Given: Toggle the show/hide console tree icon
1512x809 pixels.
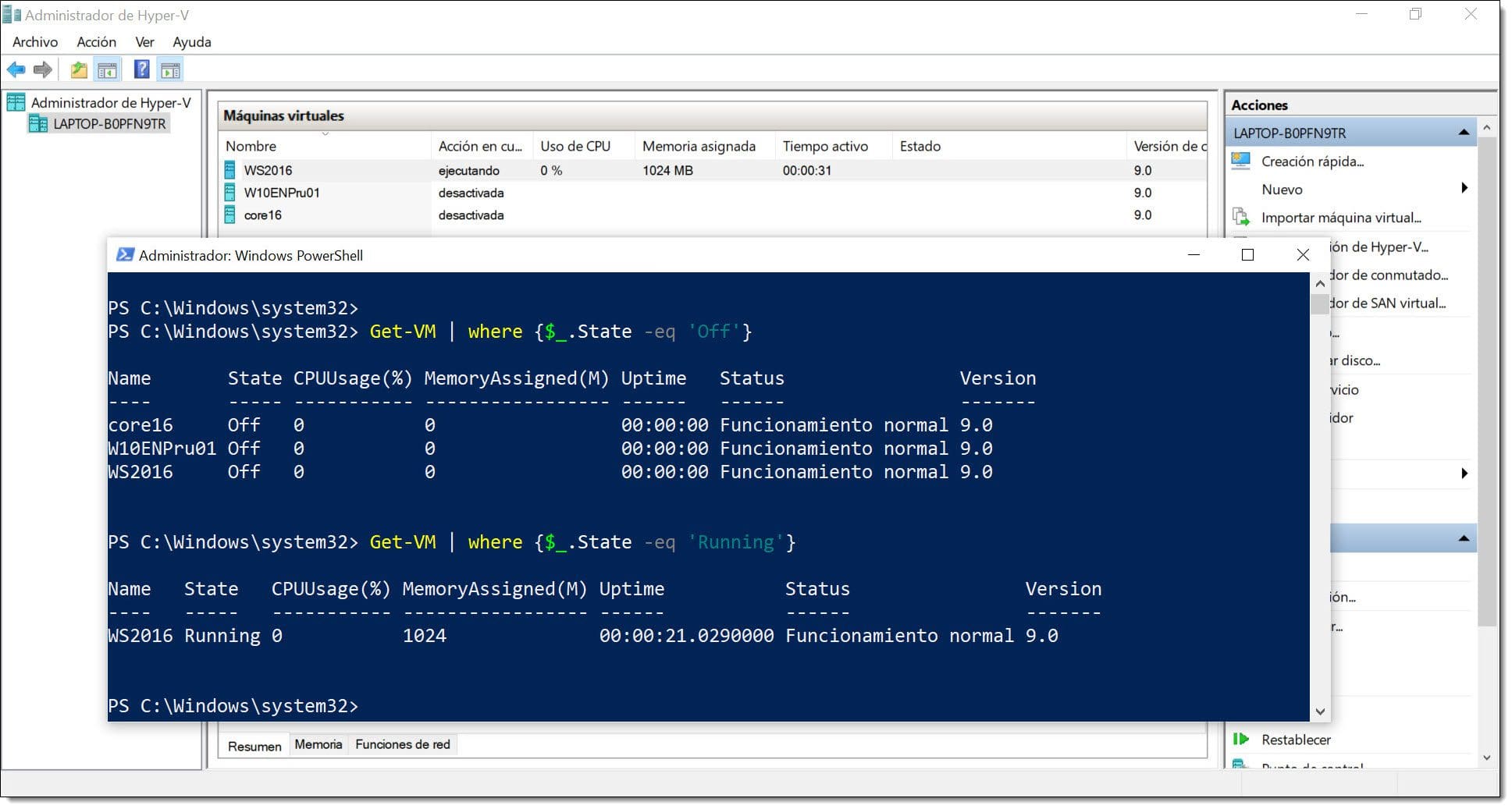Looking at the screenshot, I should 107,70.
